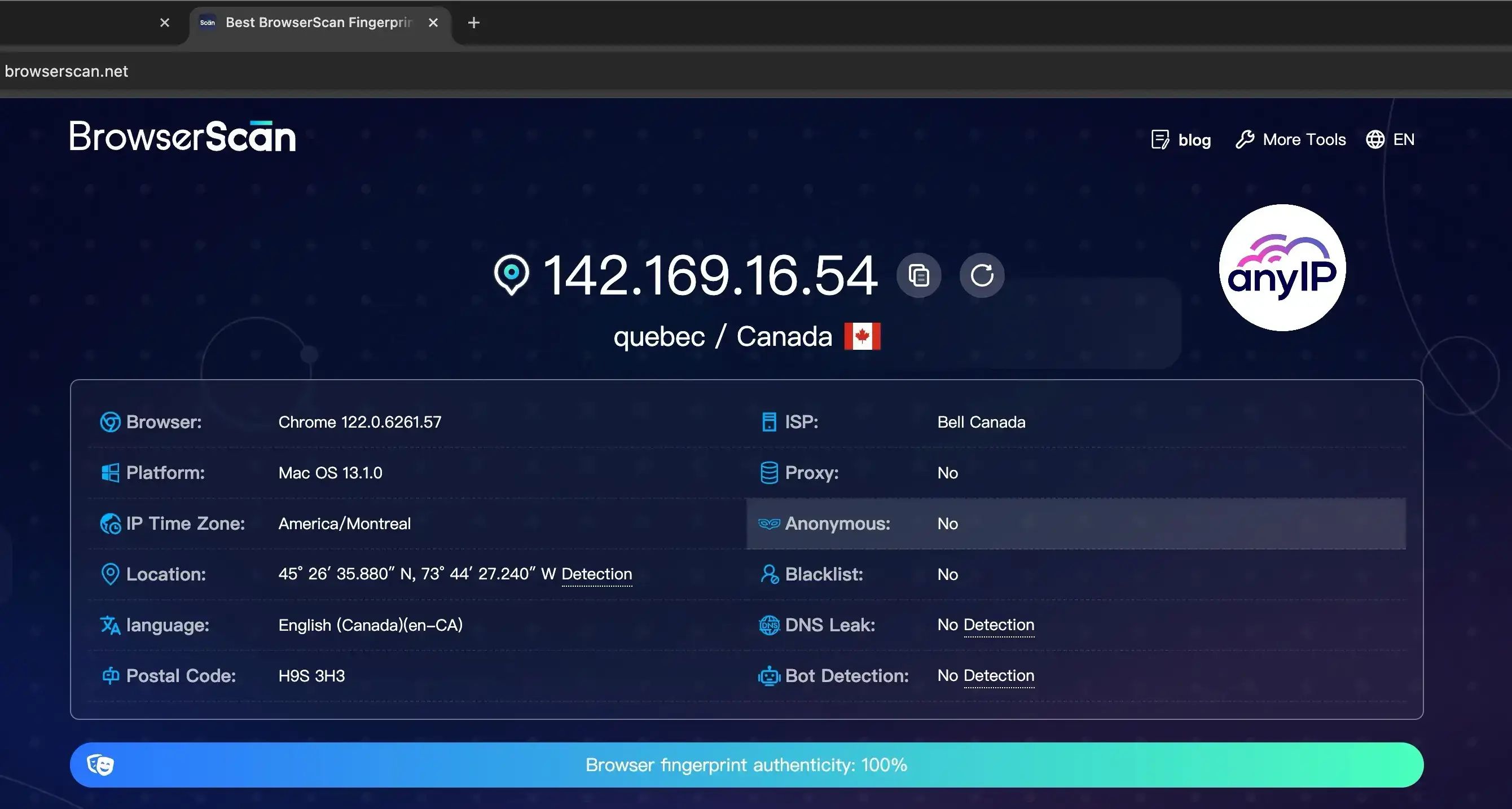Copy the IP address with copy icon
Viewport: 1512px width, 809px height.
(x=918, y=275)
